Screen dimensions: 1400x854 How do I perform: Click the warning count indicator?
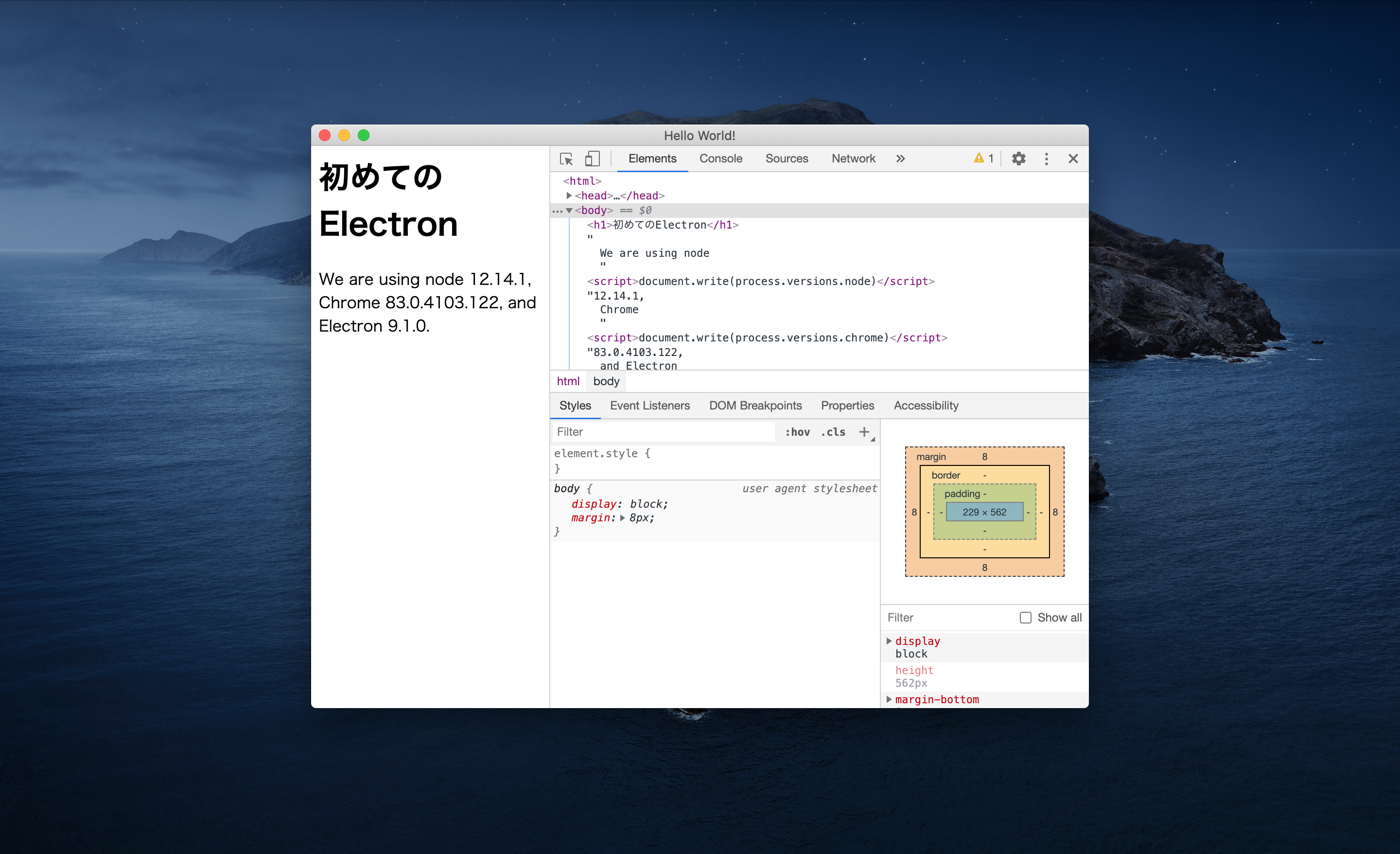(983, 159)
